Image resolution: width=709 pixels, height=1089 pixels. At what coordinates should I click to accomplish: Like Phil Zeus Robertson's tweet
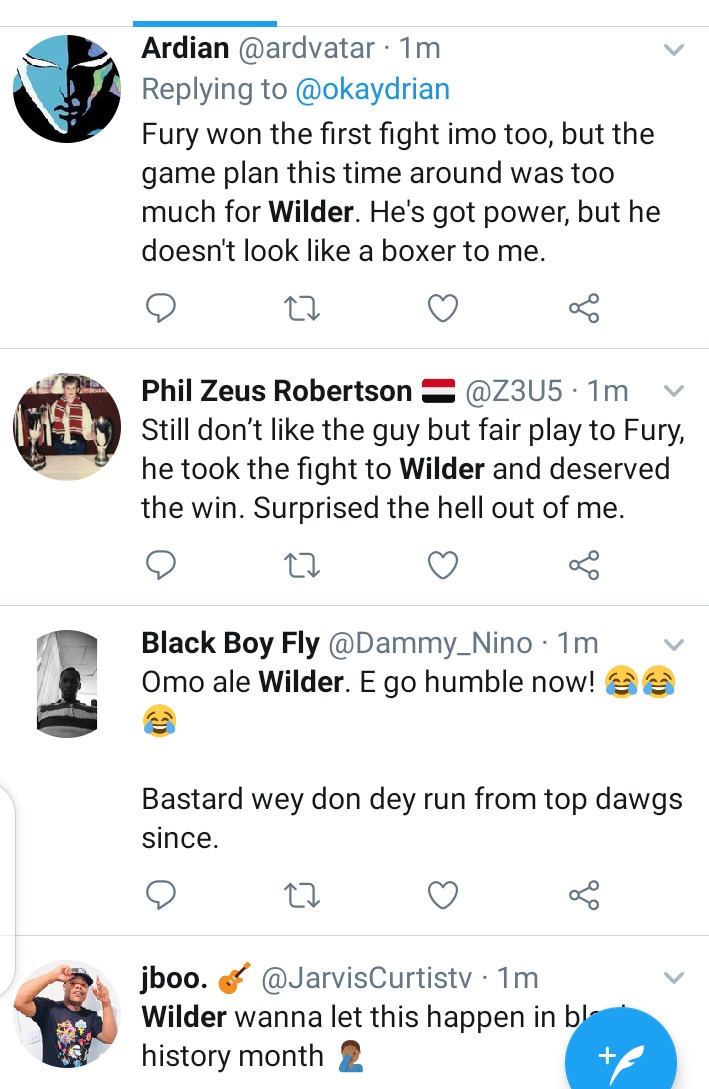click(x=442, y=566)
